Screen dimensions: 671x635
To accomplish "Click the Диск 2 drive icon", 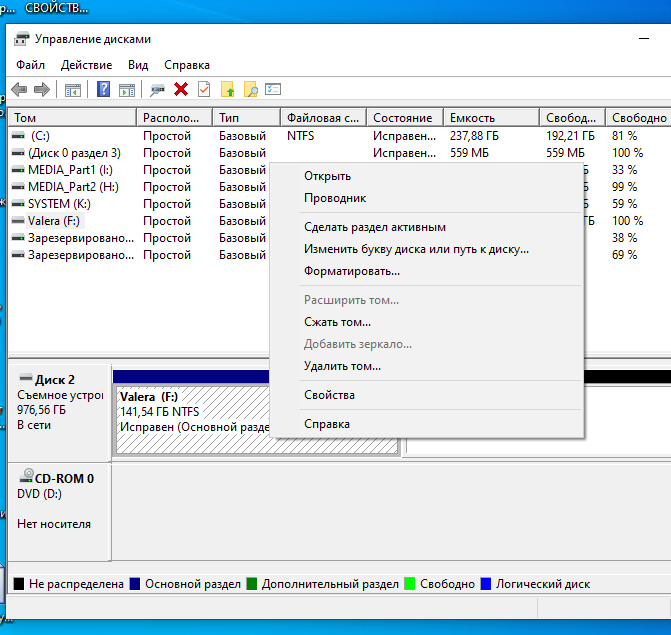I will (x=26, y=378).
